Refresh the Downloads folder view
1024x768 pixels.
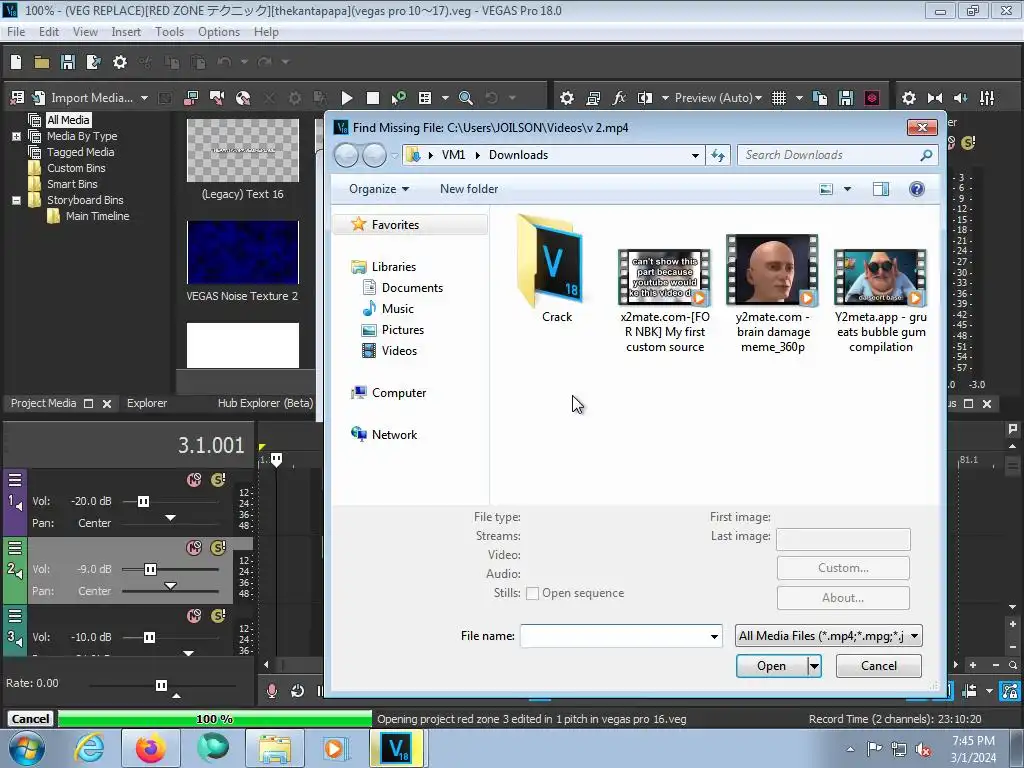(718, 155)
